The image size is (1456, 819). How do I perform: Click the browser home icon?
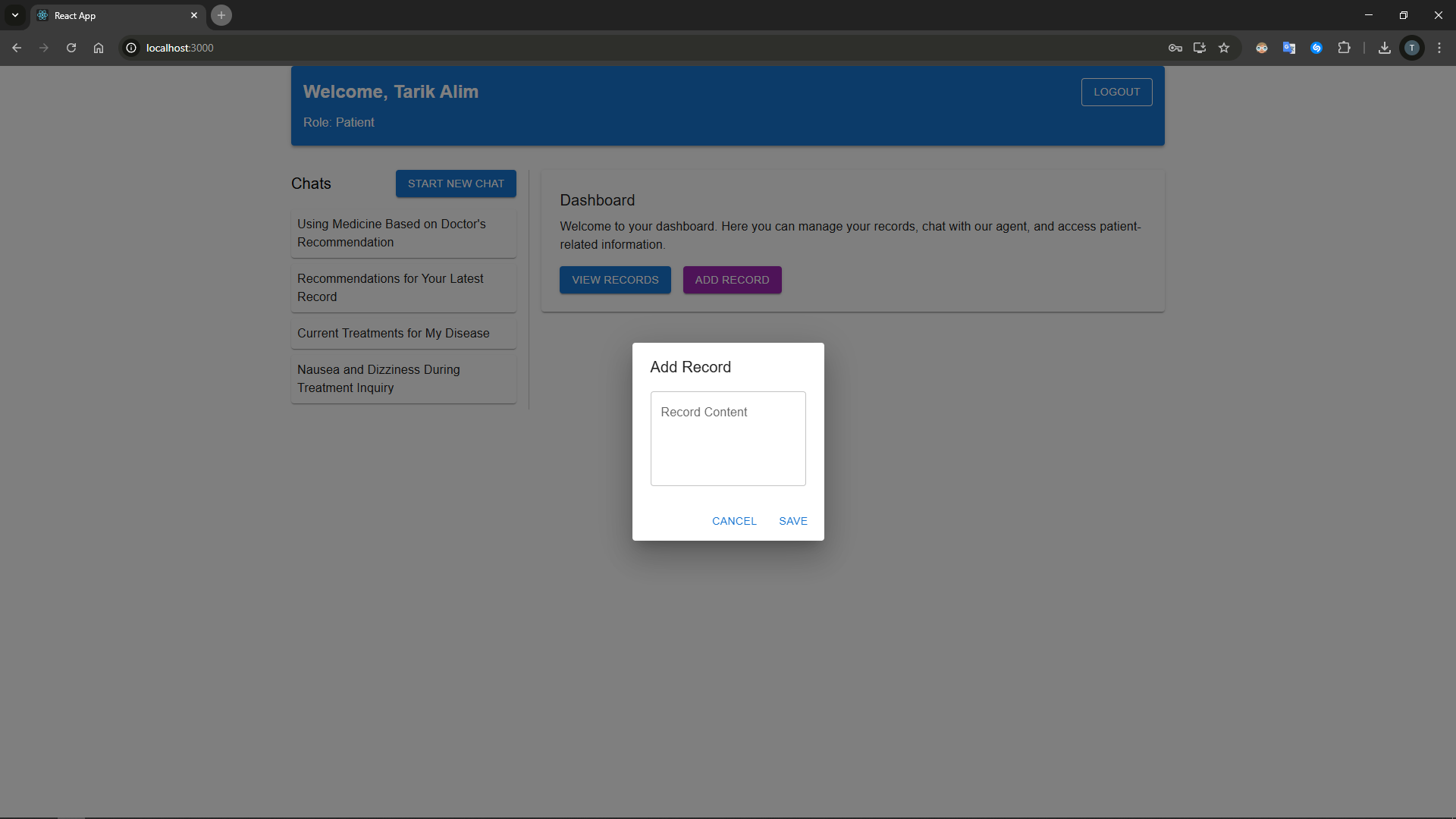point(99,48)
